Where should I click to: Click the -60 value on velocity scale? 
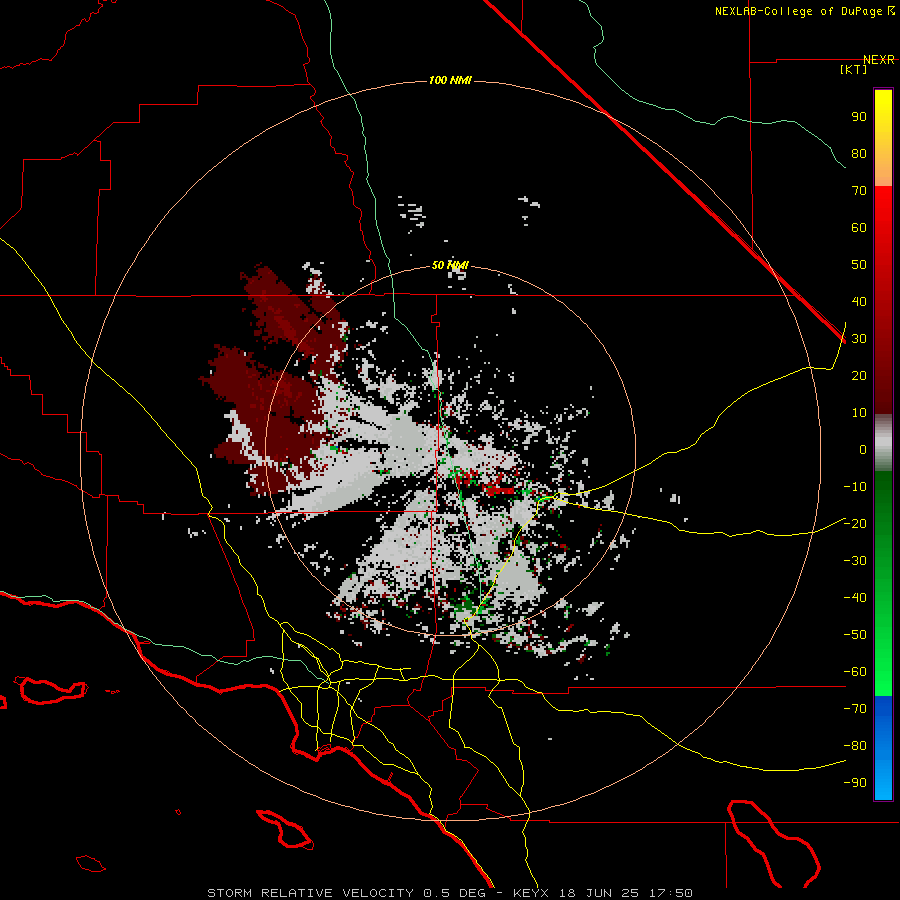point(855,672)
